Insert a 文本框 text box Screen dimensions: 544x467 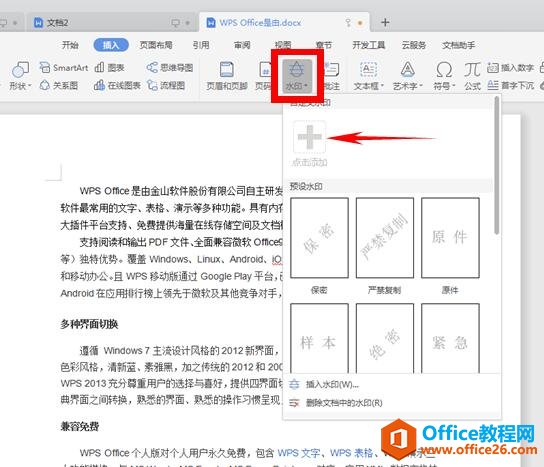click(368, 76)
